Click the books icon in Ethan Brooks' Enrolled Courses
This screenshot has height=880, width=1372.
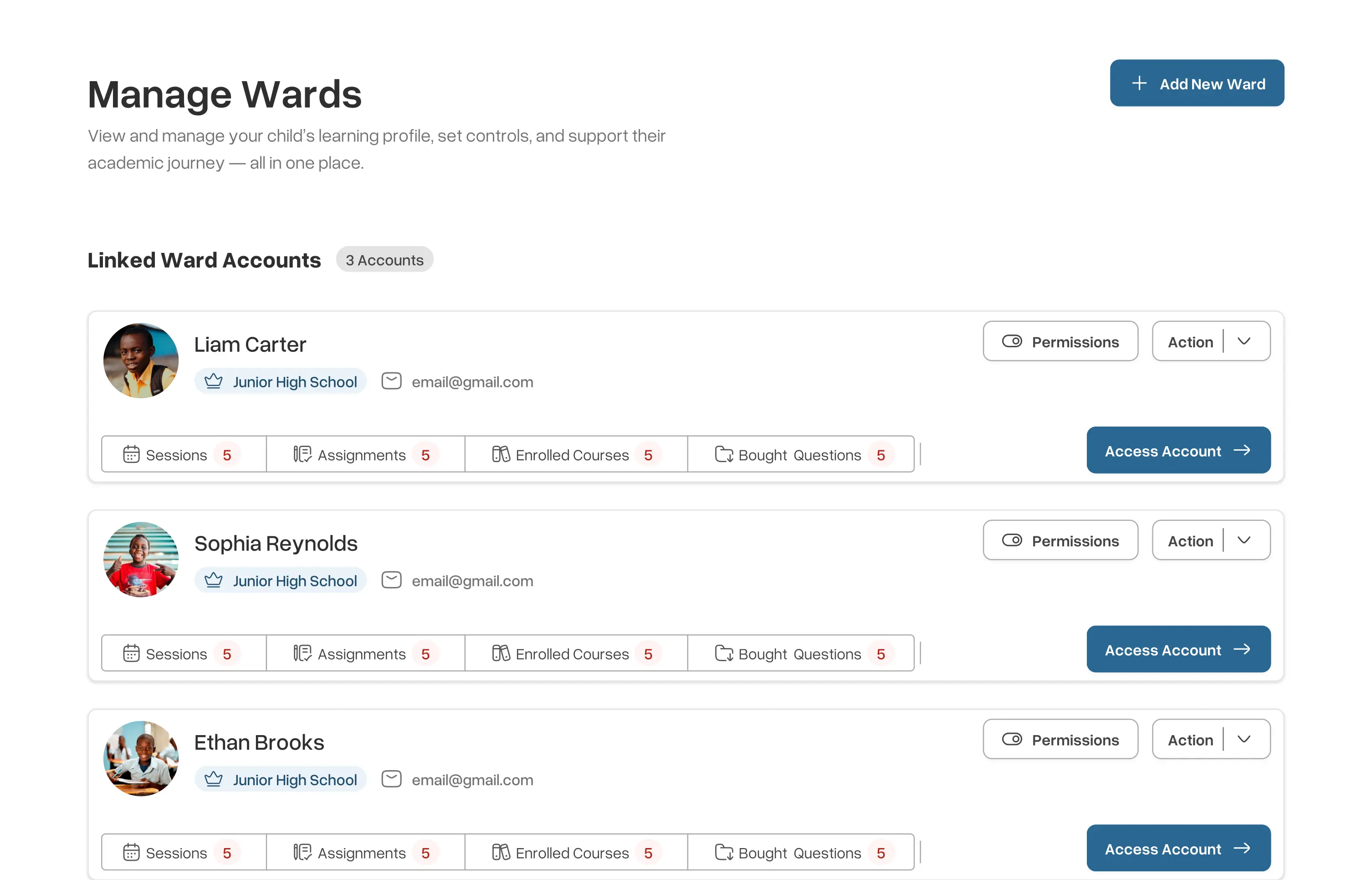click(x=501, y=853)
